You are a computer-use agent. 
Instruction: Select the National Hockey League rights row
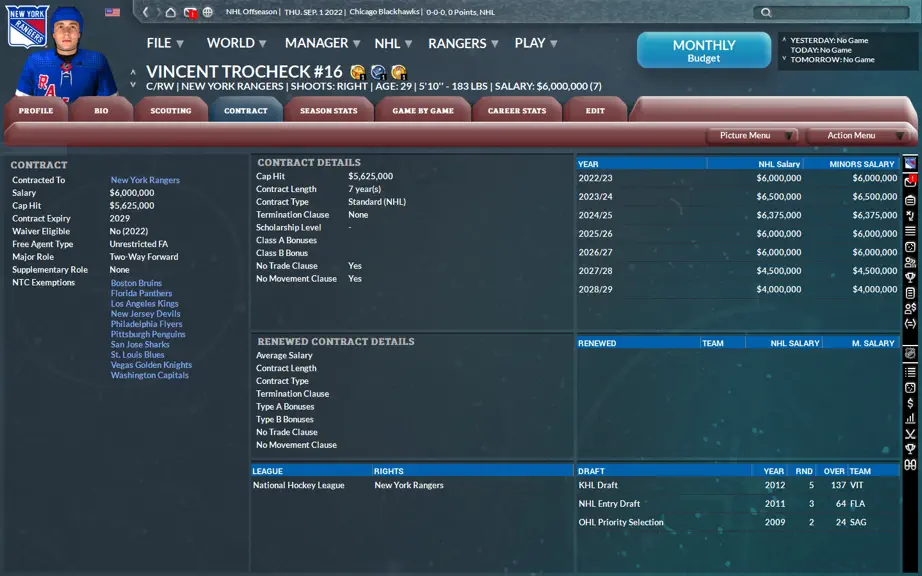412,485
